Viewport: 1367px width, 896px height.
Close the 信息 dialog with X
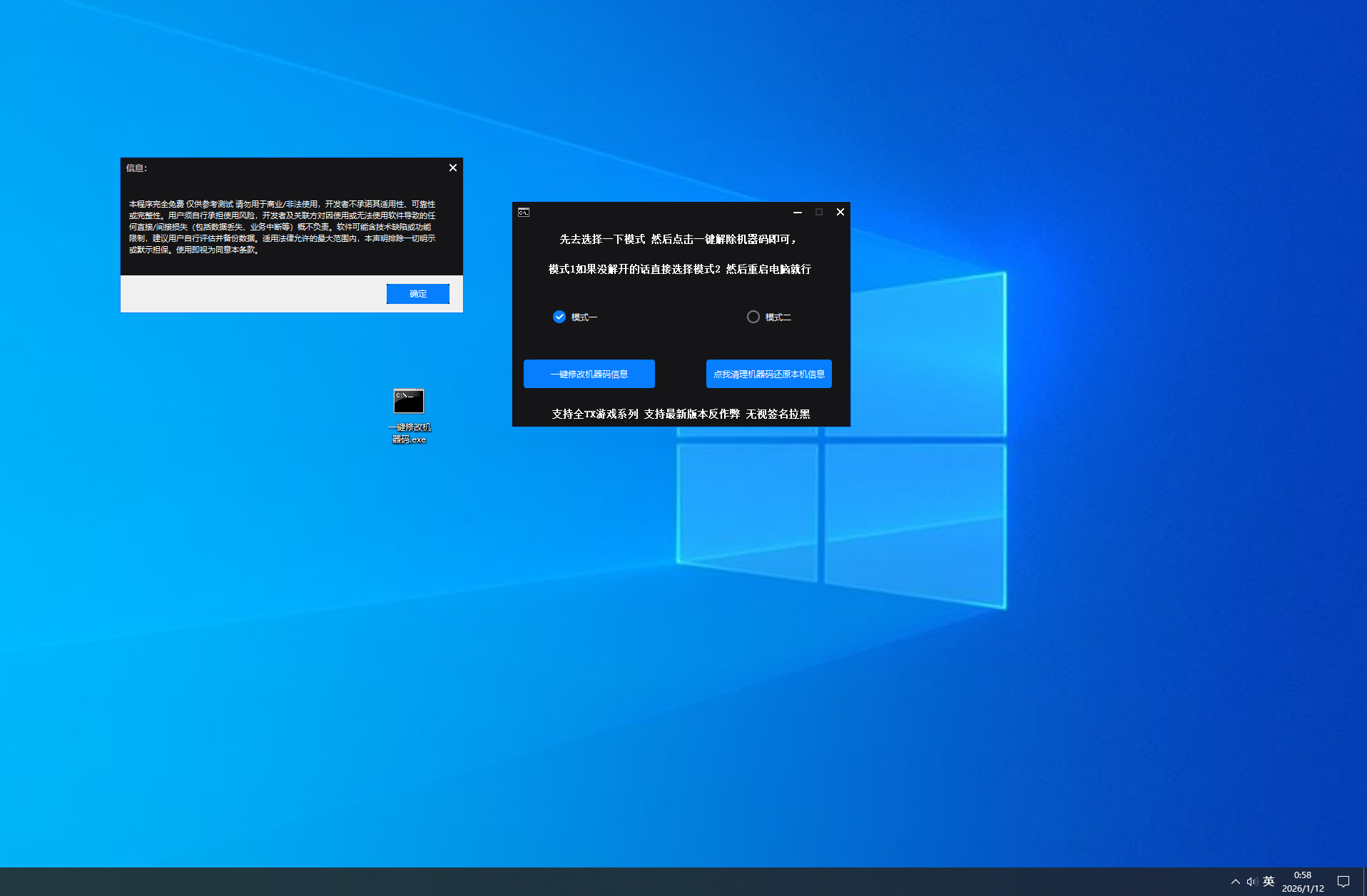pyautogui.click(x=453, y=168)
